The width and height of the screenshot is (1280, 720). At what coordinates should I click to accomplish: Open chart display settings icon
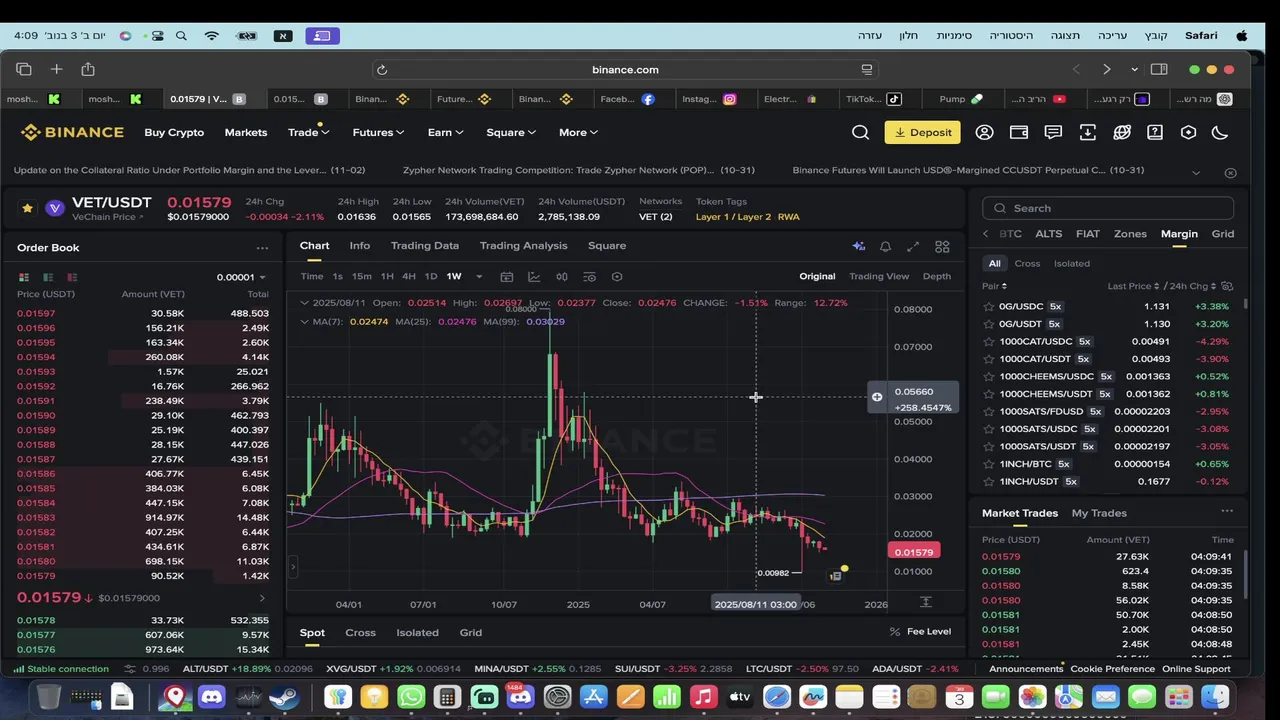(x=589, y=277)
